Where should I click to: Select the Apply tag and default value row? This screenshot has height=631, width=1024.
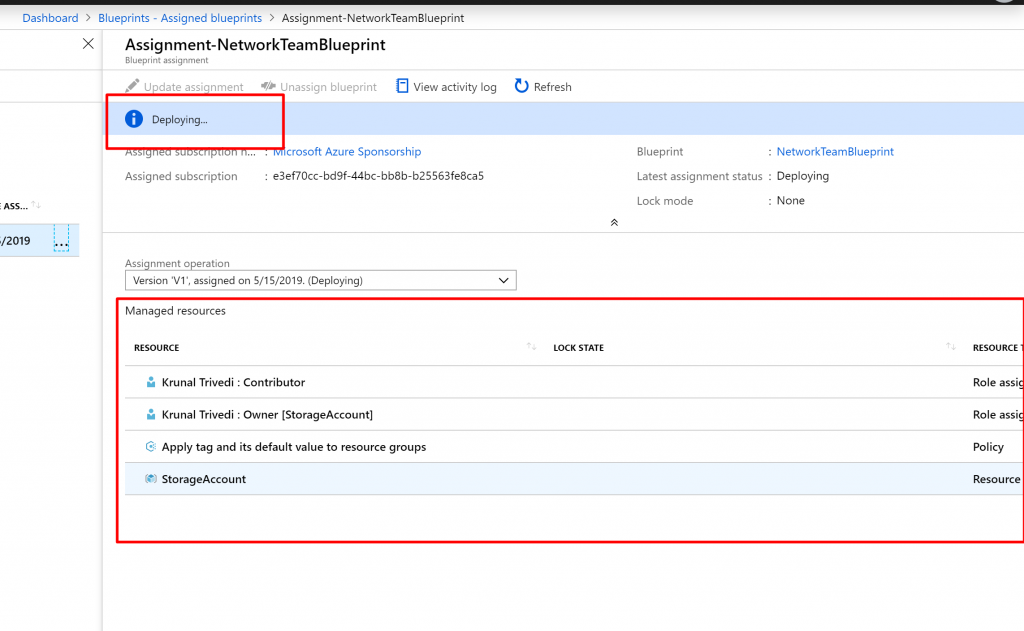[293, 447]
